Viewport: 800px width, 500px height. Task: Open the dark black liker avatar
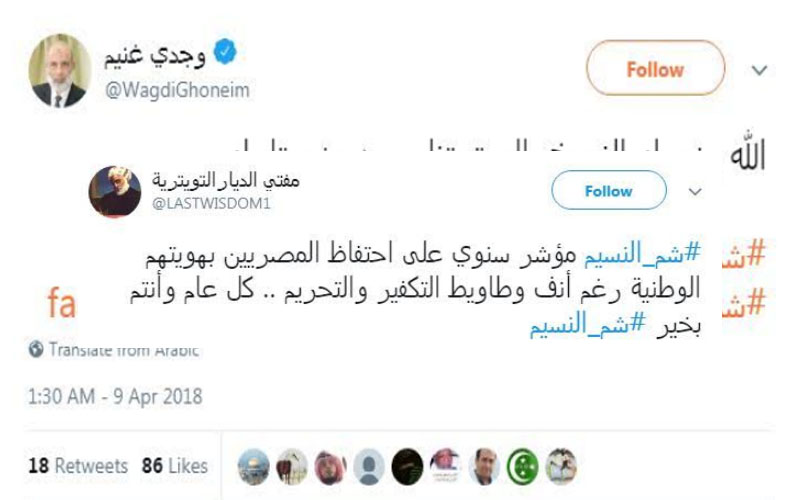point(407,466)
